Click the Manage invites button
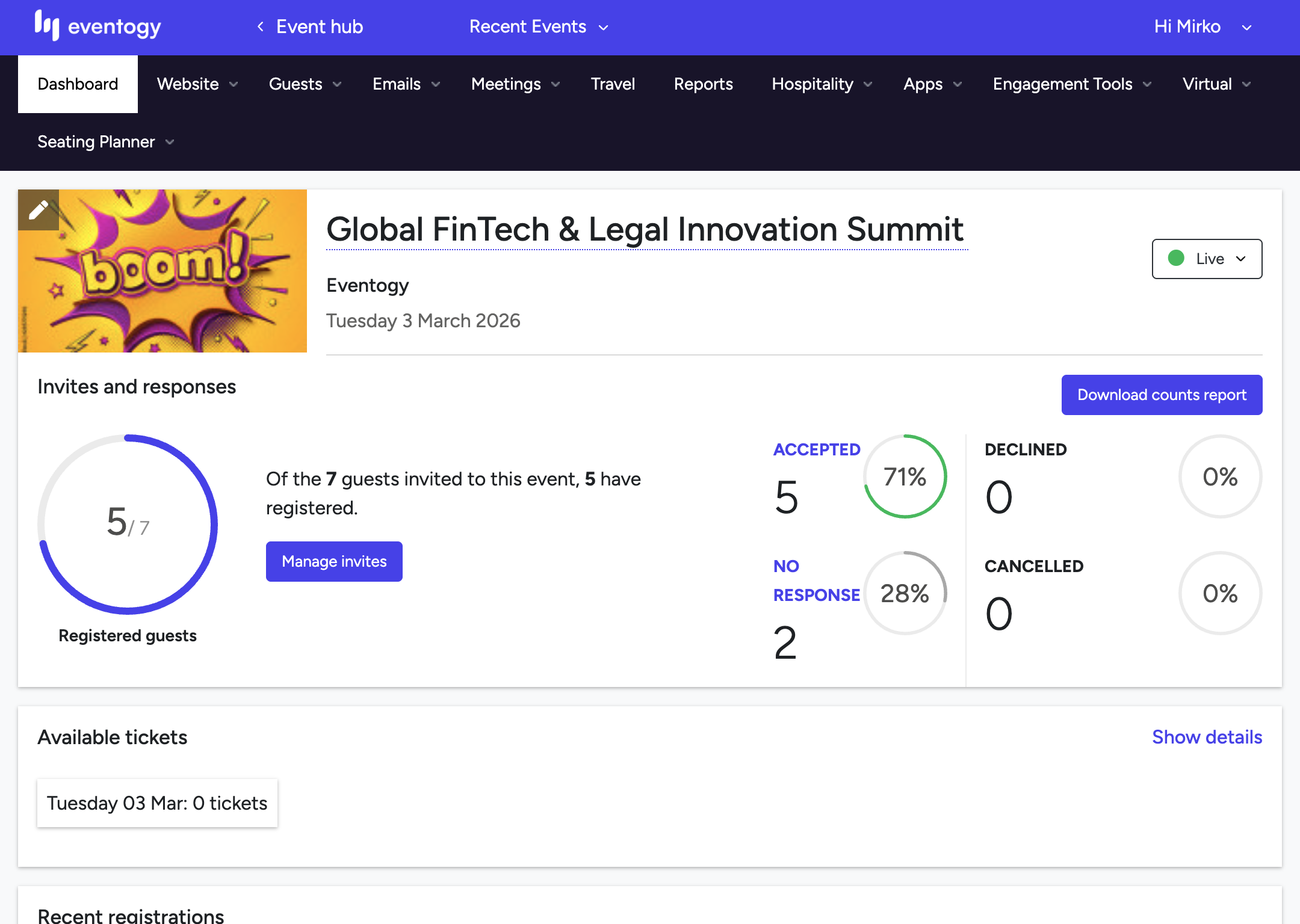Screen dimensions: 1300x924 tap(334, 561)
